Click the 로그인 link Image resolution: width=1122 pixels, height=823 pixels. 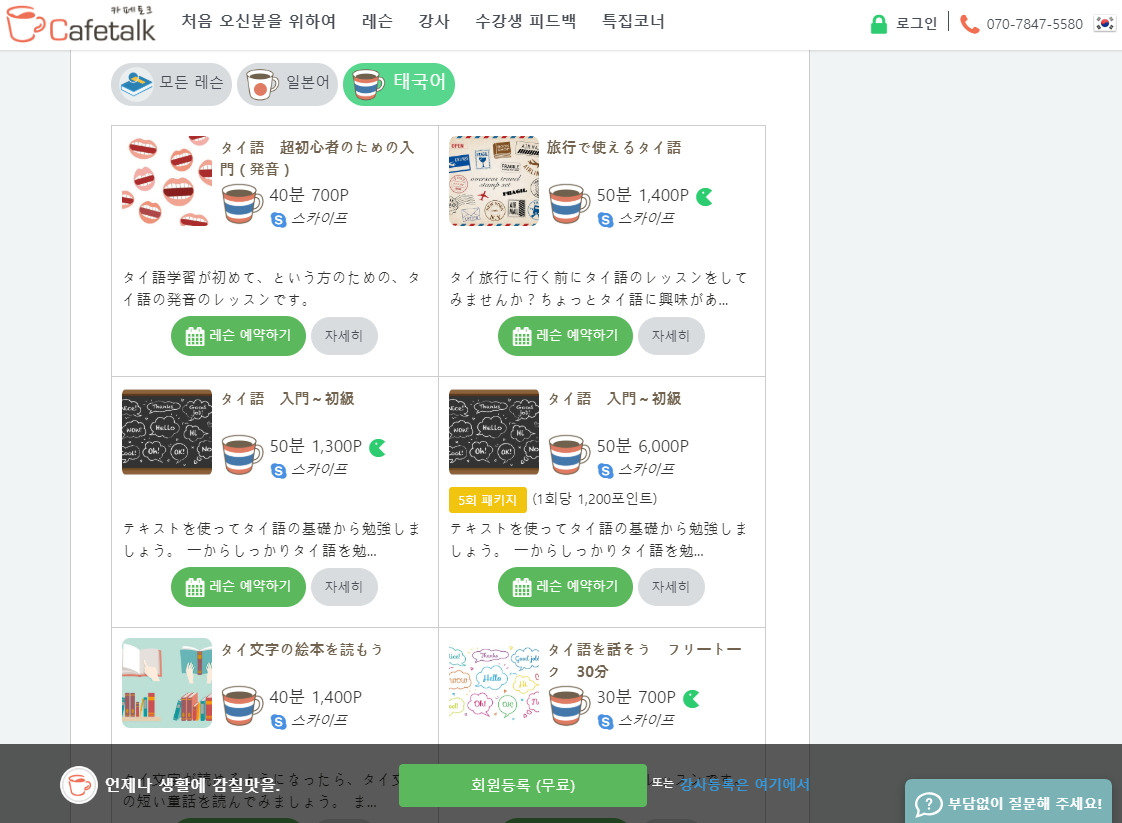click(x=917, y=24)
